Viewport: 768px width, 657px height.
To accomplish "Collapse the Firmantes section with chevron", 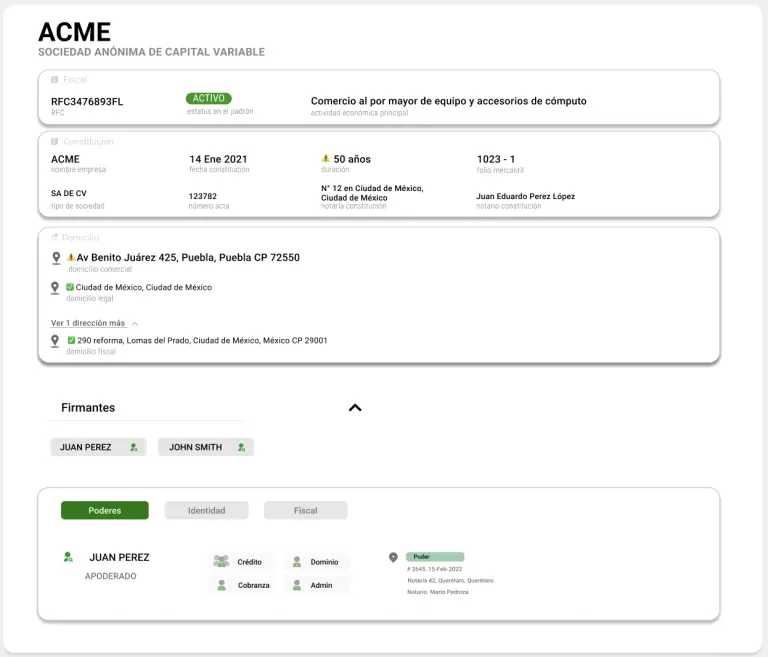I will pyautogui.click(x=354, y=408).
